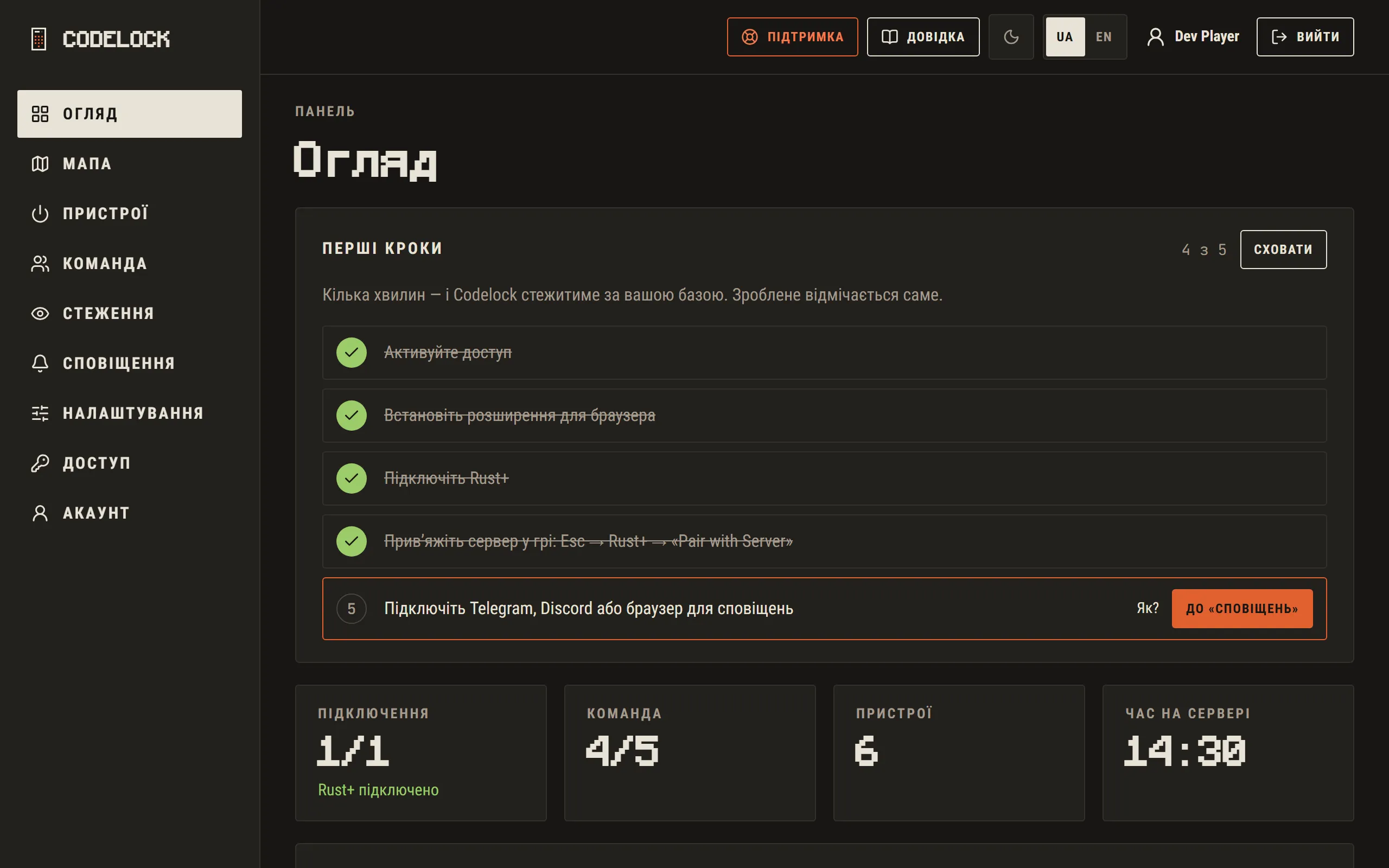Open the Довідка help button
The height and width of the screenshot is (868, 1389).
click(923, 37)
